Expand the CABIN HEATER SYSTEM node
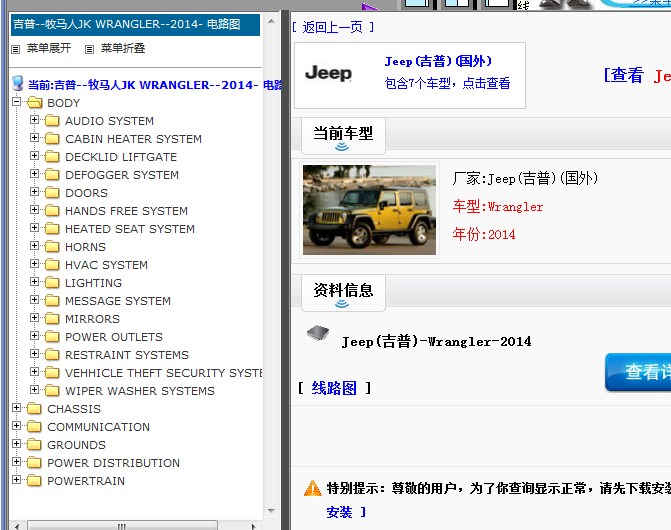 click(x=35, y=138)
